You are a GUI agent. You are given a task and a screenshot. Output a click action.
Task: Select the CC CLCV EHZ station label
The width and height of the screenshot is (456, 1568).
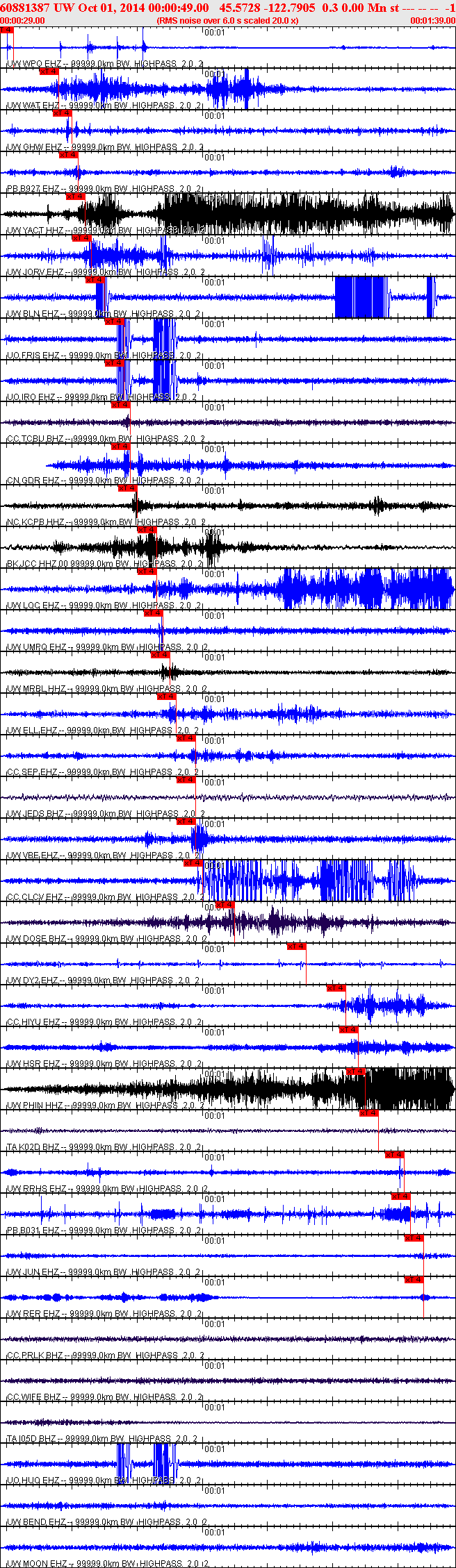pyautogui.click(x=35, y=897)
